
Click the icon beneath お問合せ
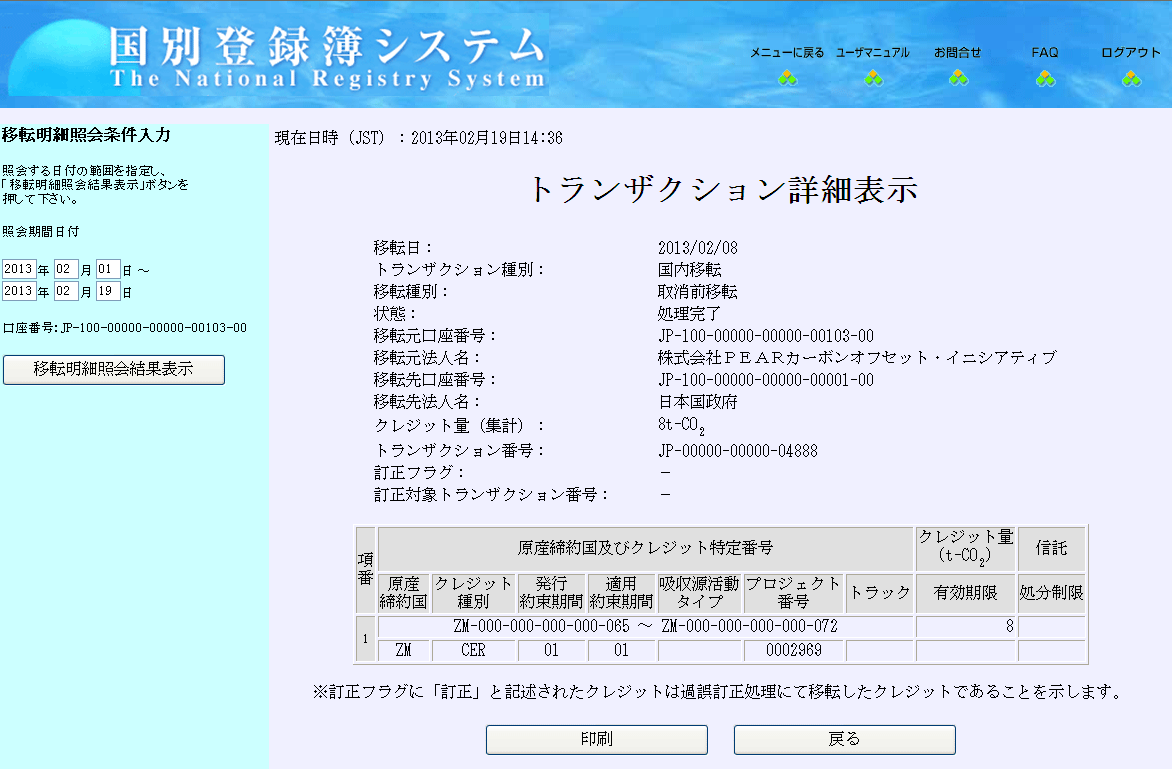[958, 78]
